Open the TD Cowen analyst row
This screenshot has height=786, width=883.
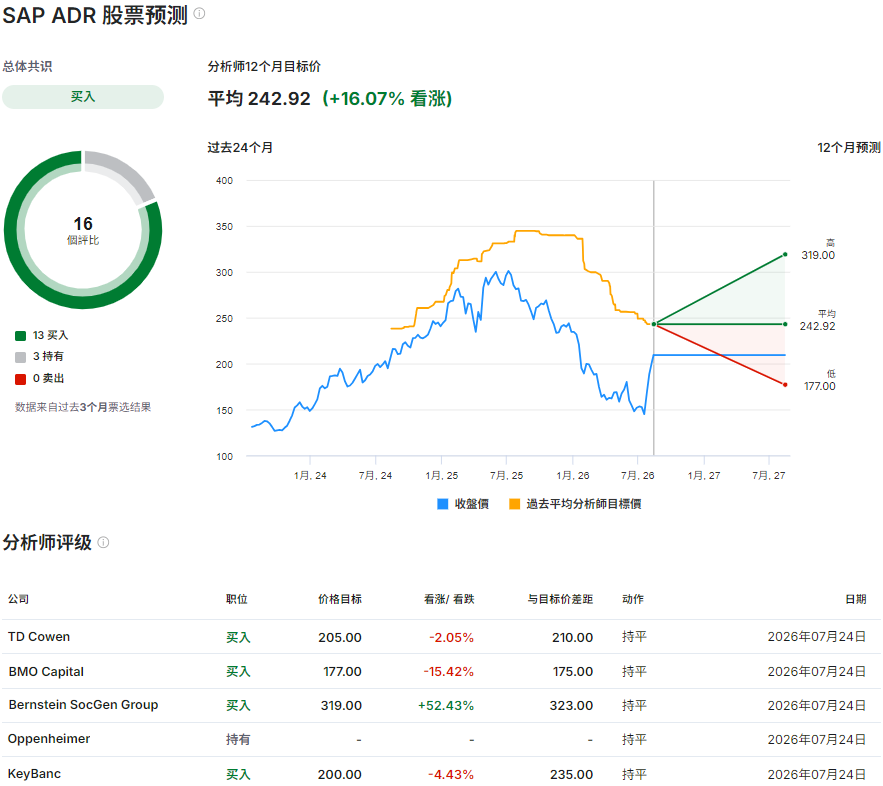pyautogui.click(x=442, y=637)
